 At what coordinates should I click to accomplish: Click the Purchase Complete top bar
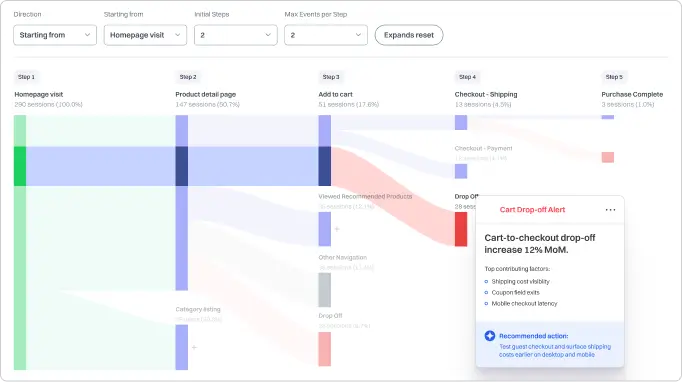(608, 117)
